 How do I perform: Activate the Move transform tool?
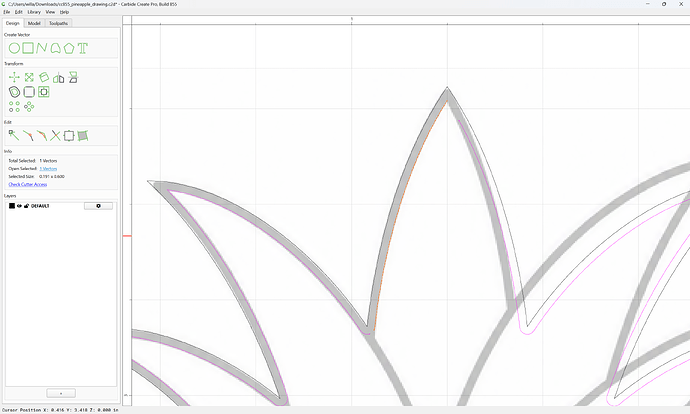click(14, 77)
